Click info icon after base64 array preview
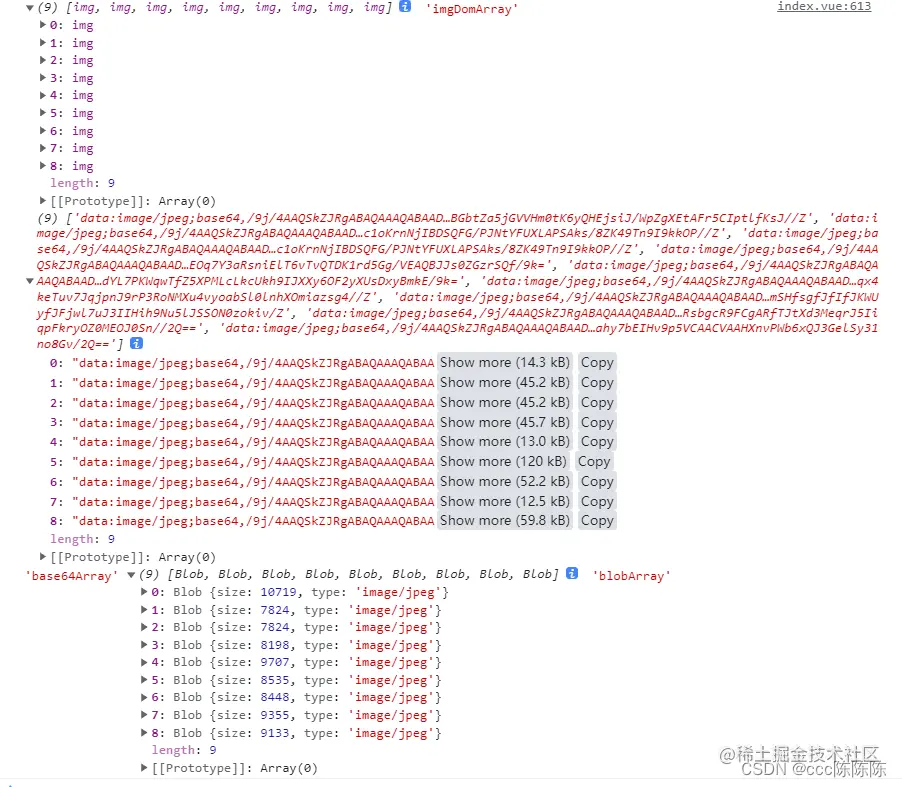The width and height of the screenshot is (902, 787). [x=136, y=343]
